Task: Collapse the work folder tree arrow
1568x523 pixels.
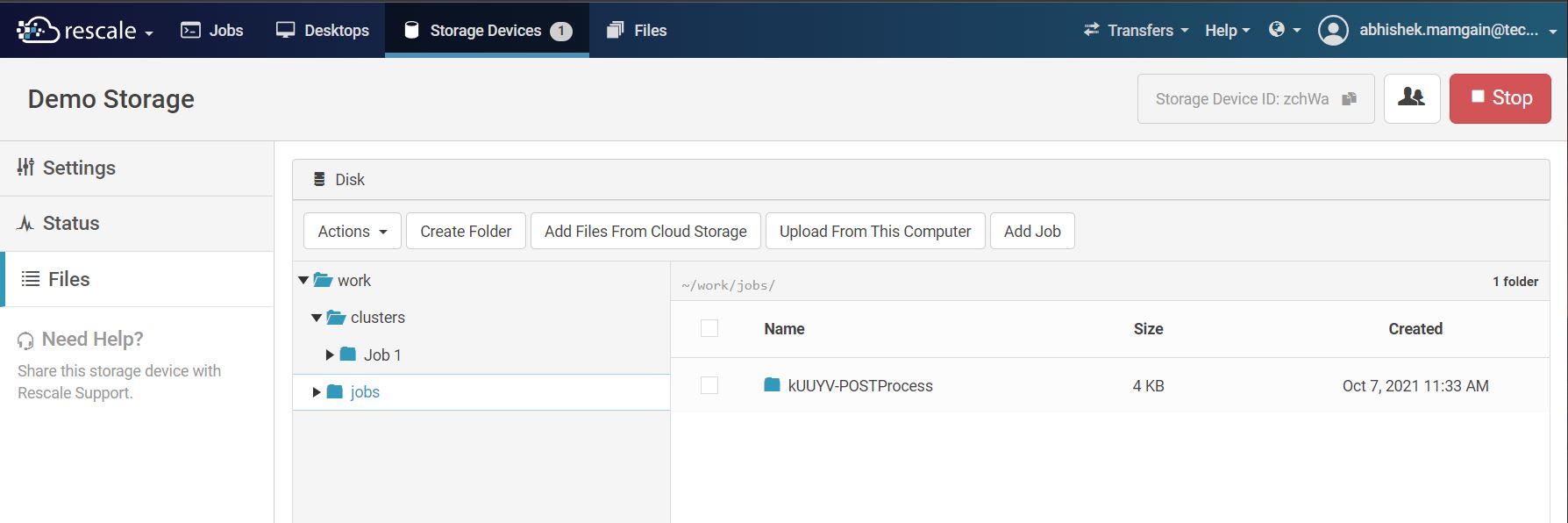Action: pyautogui.click(x=303, y=280)
